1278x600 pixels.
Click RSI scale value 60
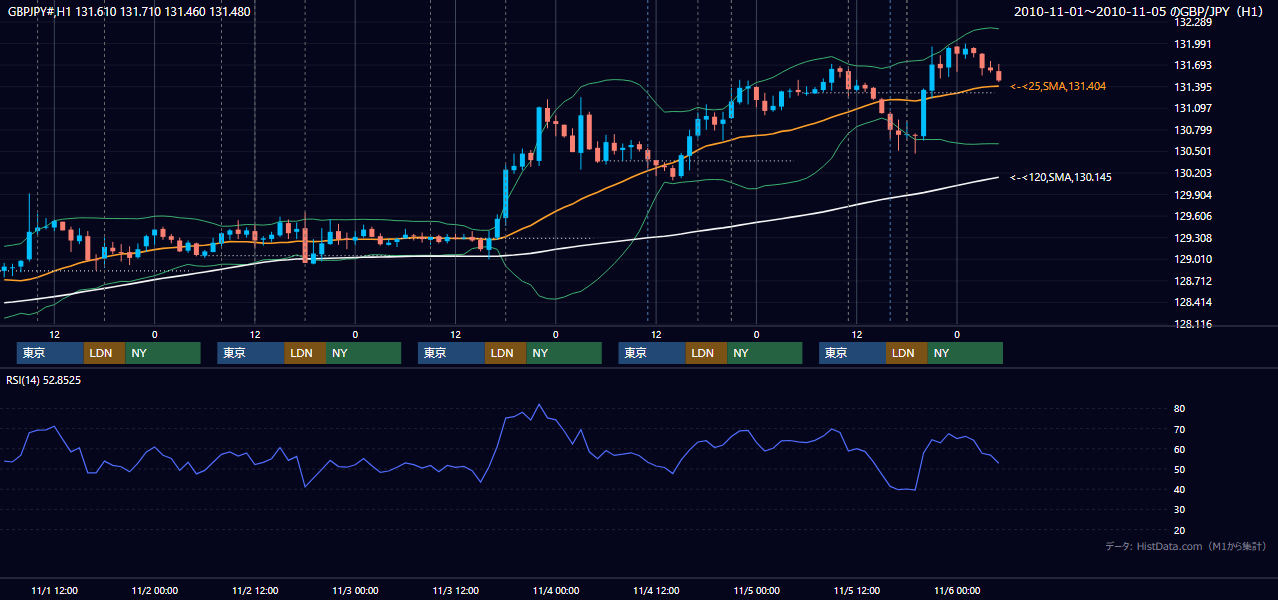click(x=1180, y=449)
